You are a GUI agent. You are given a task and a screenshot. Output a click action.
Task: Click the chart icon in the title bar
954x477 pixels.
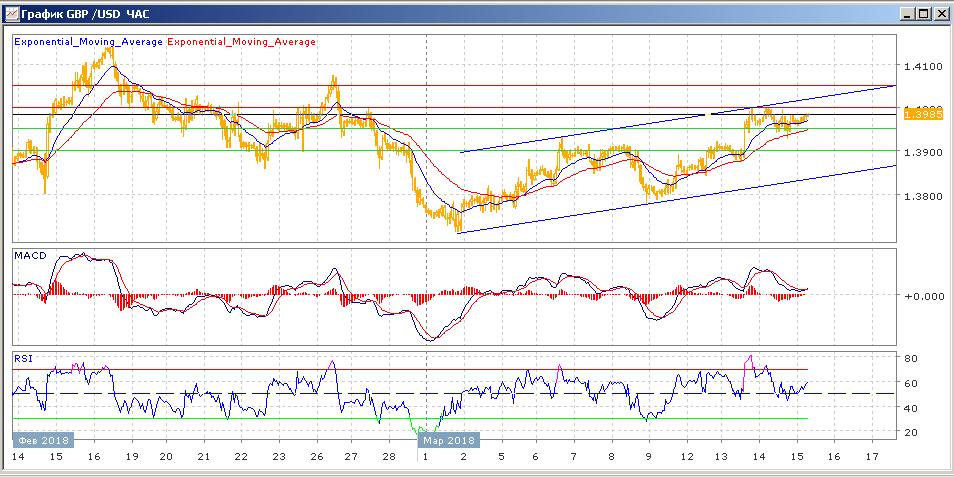click(13, 14)
